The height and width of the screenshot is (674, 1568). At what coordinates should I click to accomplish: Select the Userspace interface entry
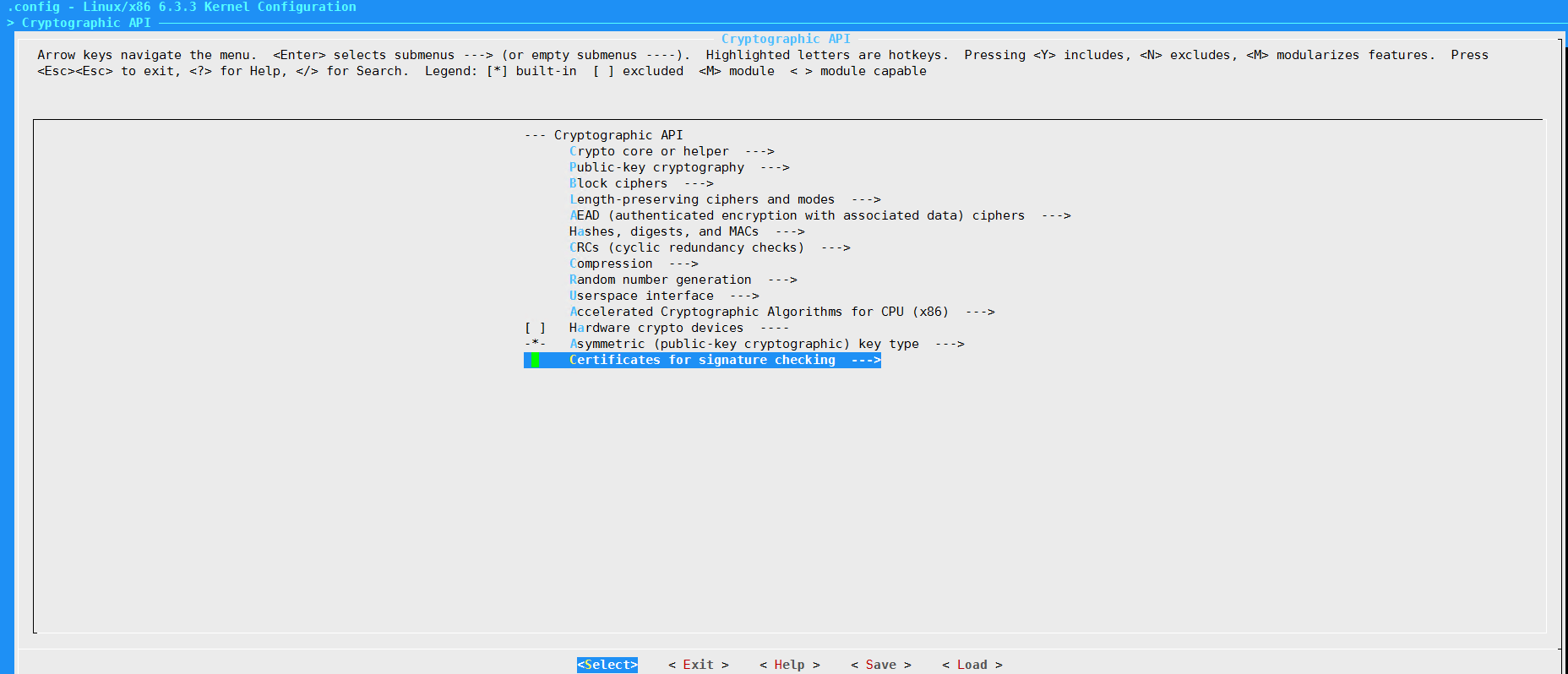(x=641, y=296)
